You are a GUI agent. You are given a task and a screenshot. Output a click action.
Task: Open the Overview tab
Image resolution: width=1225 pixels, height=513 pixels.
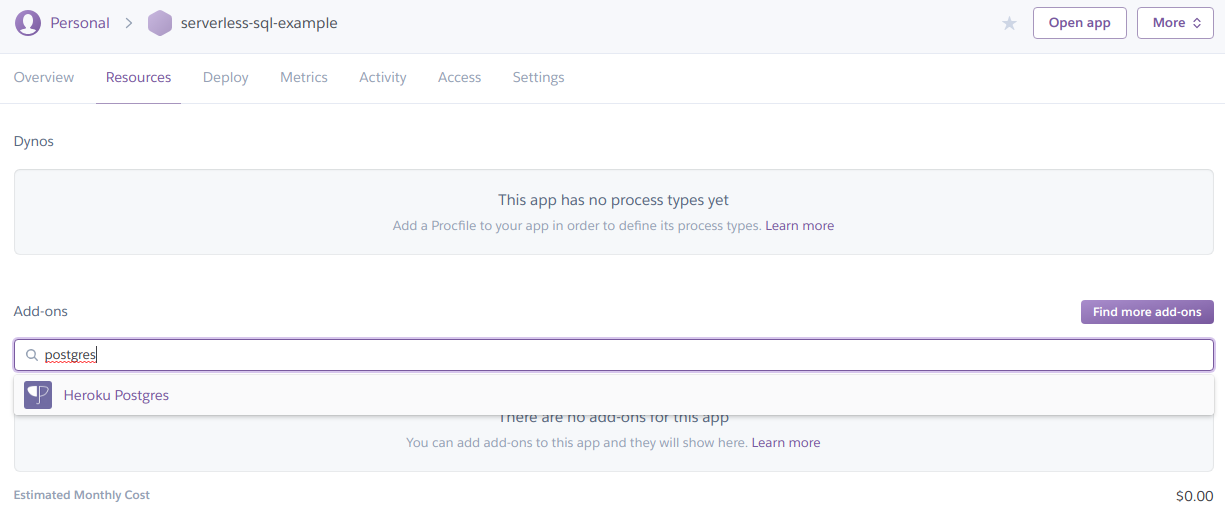[x=44, y=77]
